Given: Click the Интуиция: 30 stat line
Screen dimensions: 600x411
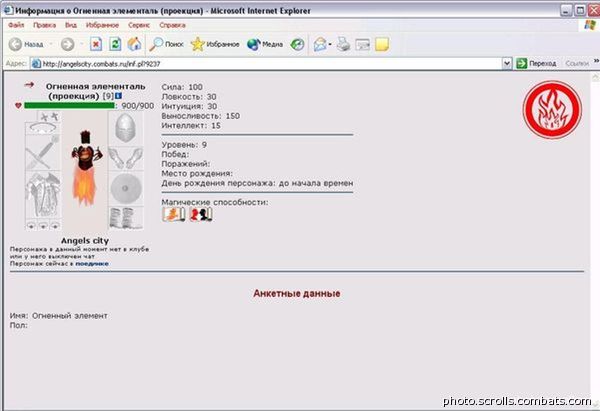Looking at the screenshot, I should pos(189,106).
